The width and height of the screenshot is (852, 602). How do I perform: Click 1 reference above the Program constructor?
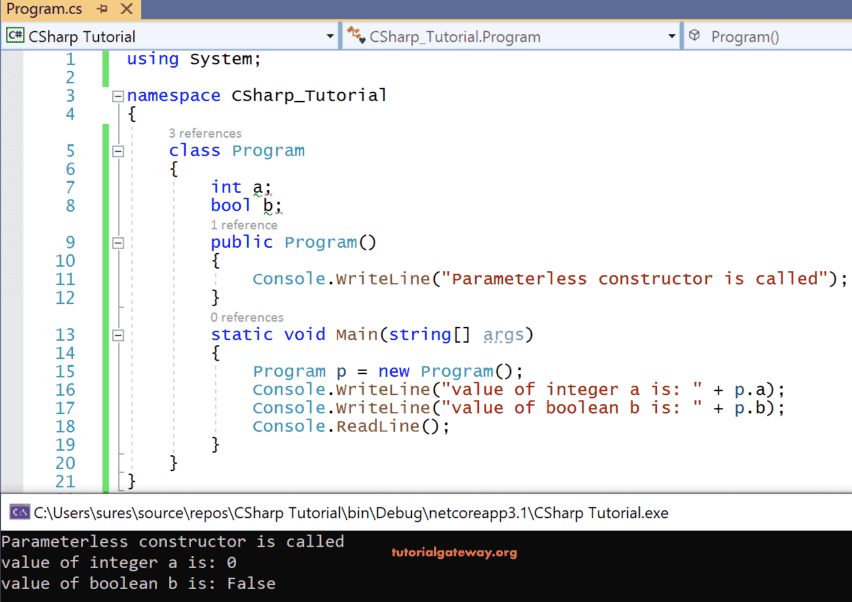pyautogui.click(x=243, y=224)
